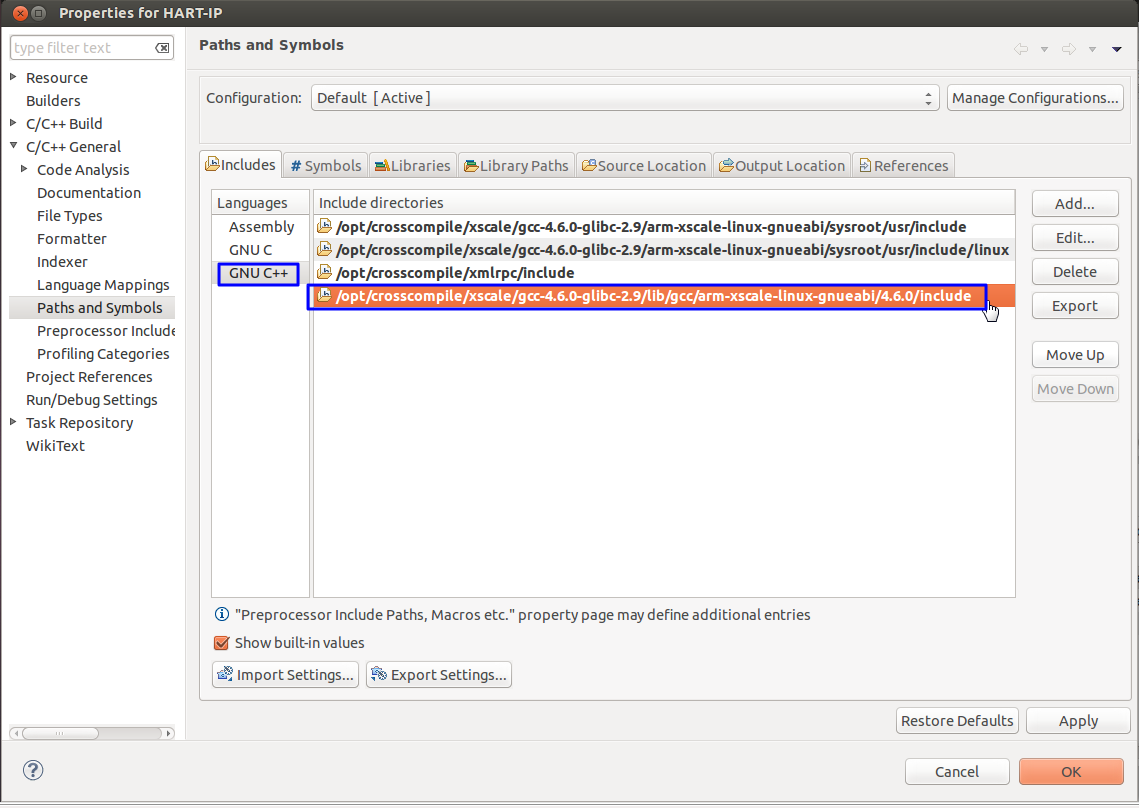Click the file icon beside the xmlrpc include entry

324,272
